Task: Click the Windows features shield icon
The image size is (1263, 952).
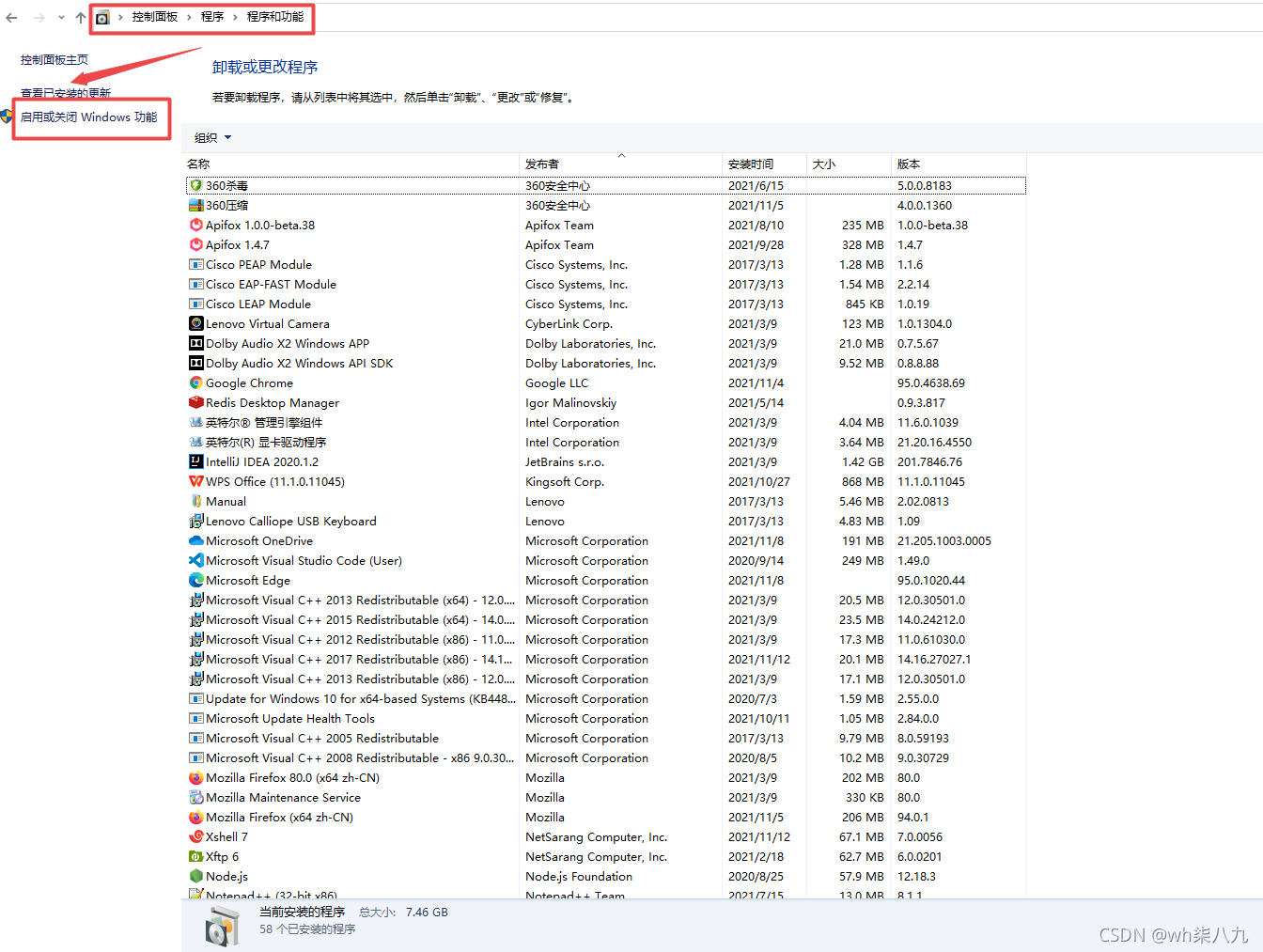Action: click(7, 117)
